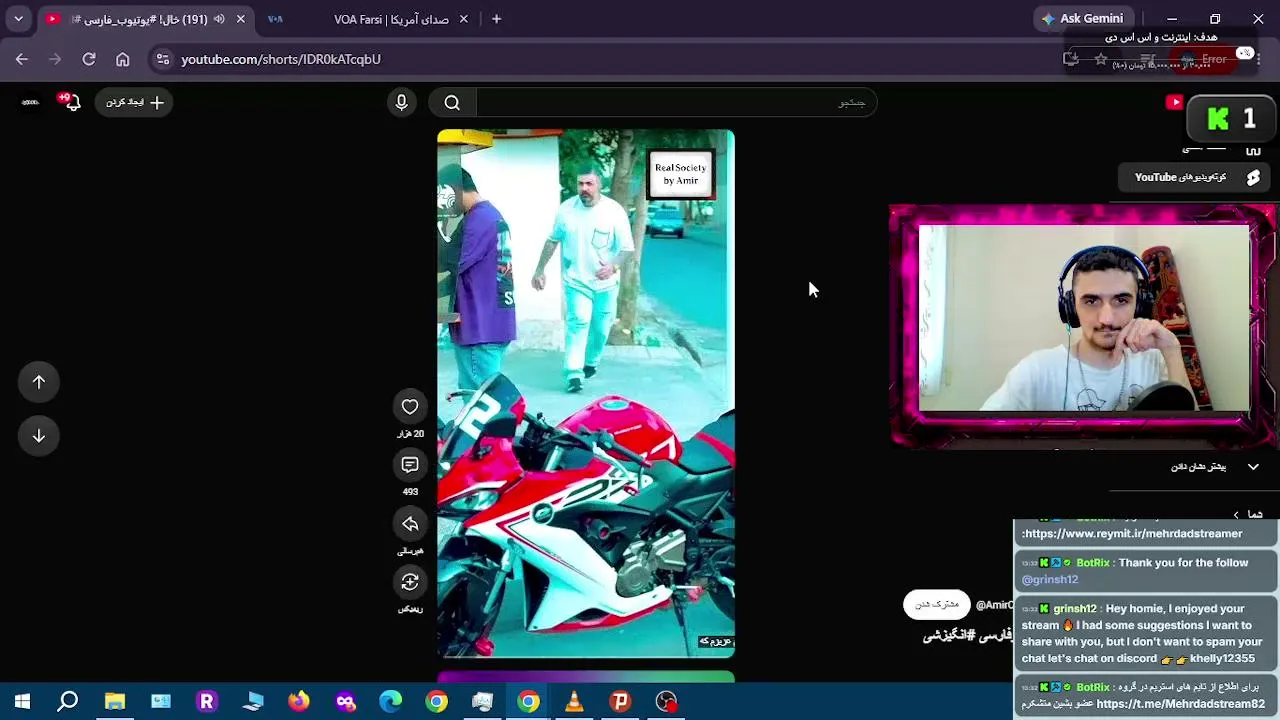This screenshot has height=720, width=1280.
Task: Open the purple R app in taskbar
Action: pos(207,702)
